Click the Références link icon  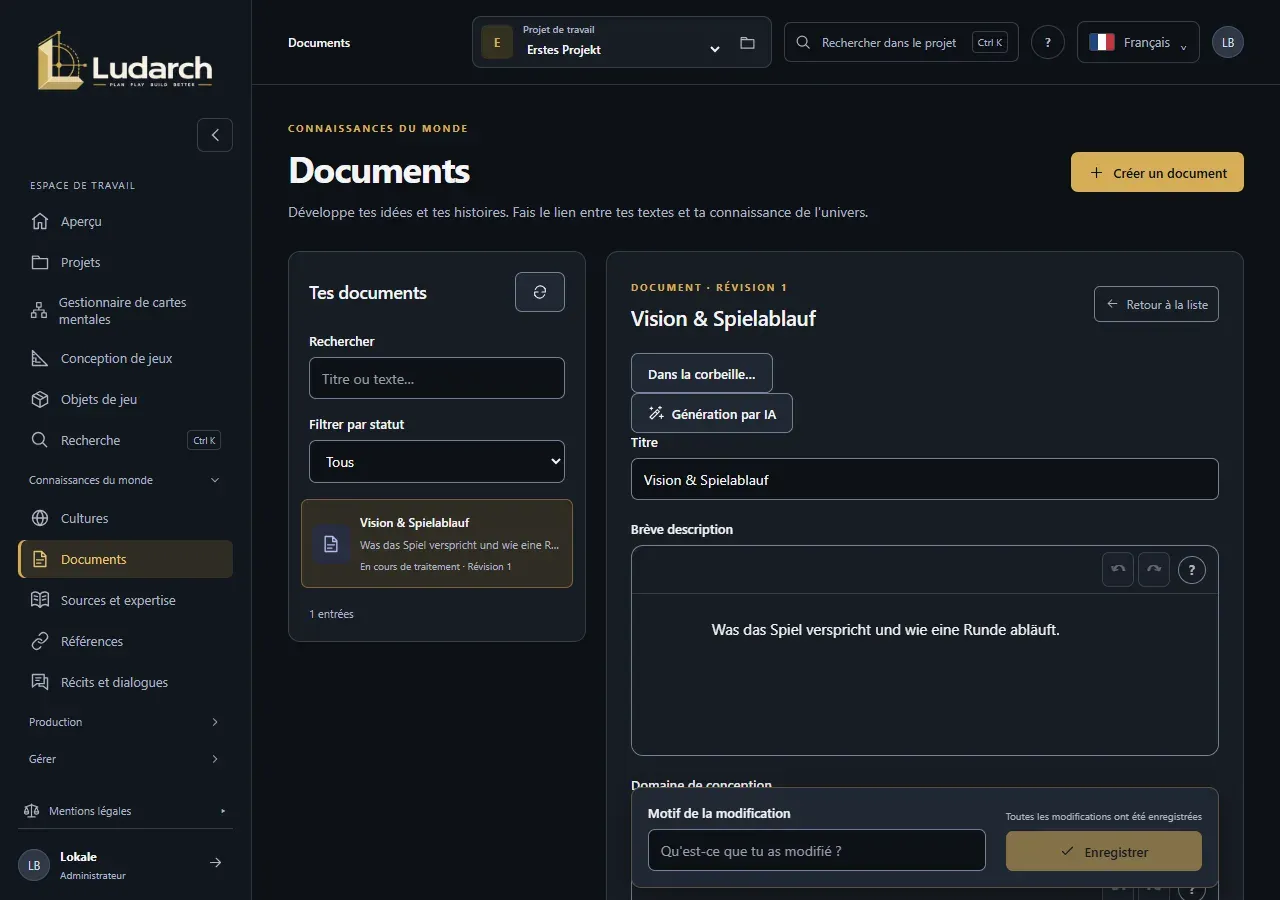pos(40,641)
